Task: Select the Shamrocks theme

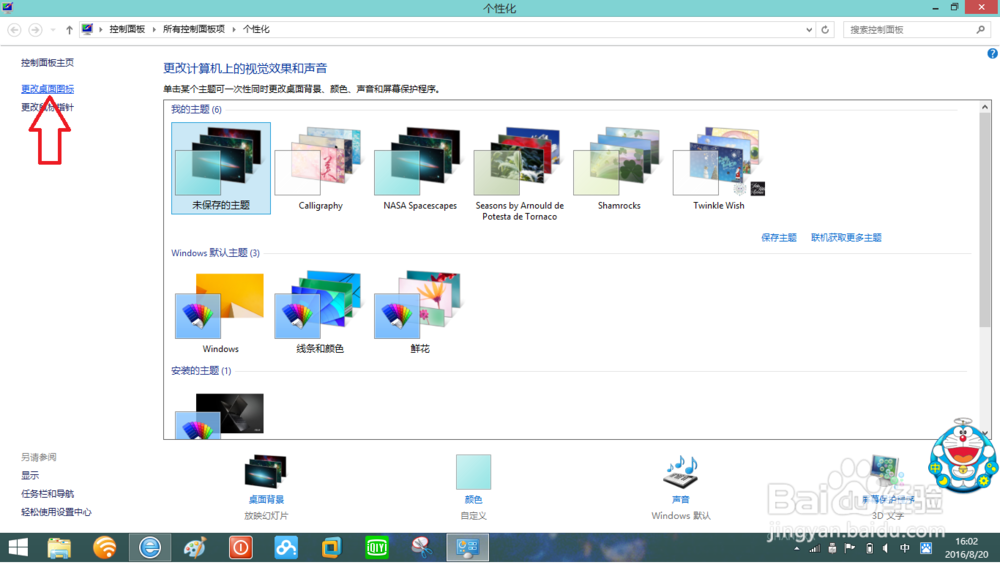Action: [619, 168]
